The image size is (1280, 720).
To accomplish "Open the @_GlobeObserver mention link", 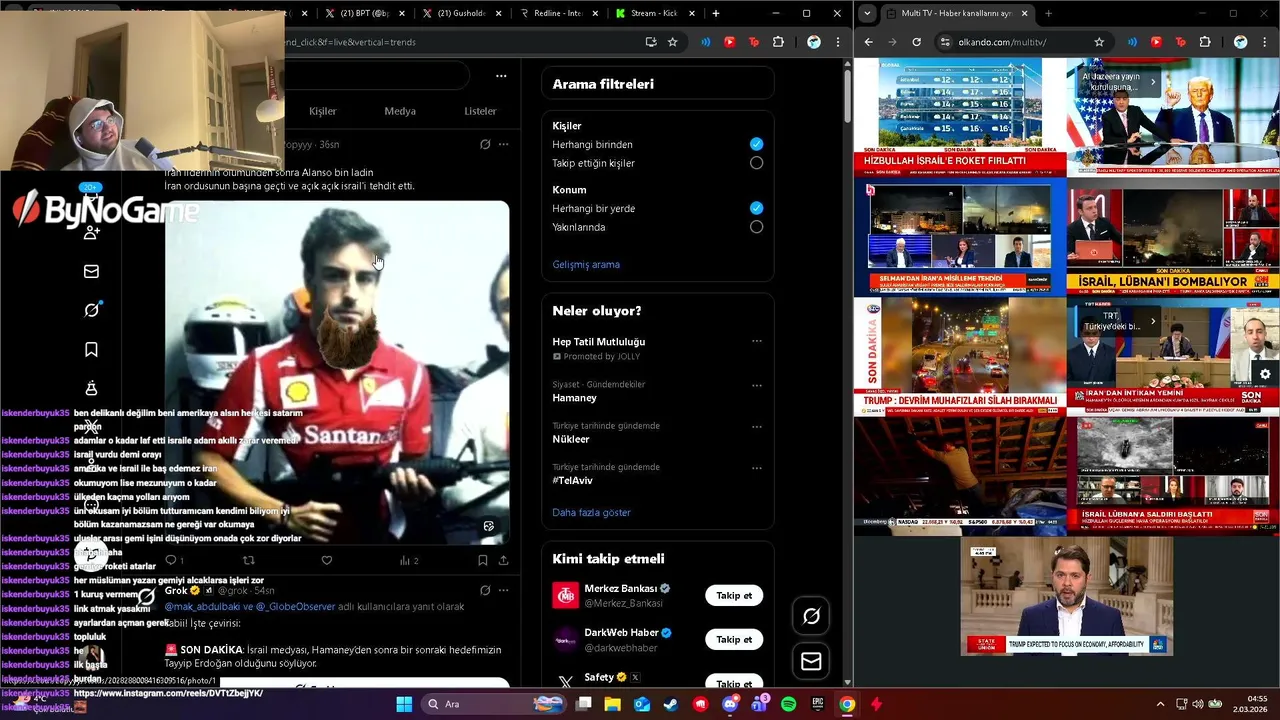I will point(295,607).
